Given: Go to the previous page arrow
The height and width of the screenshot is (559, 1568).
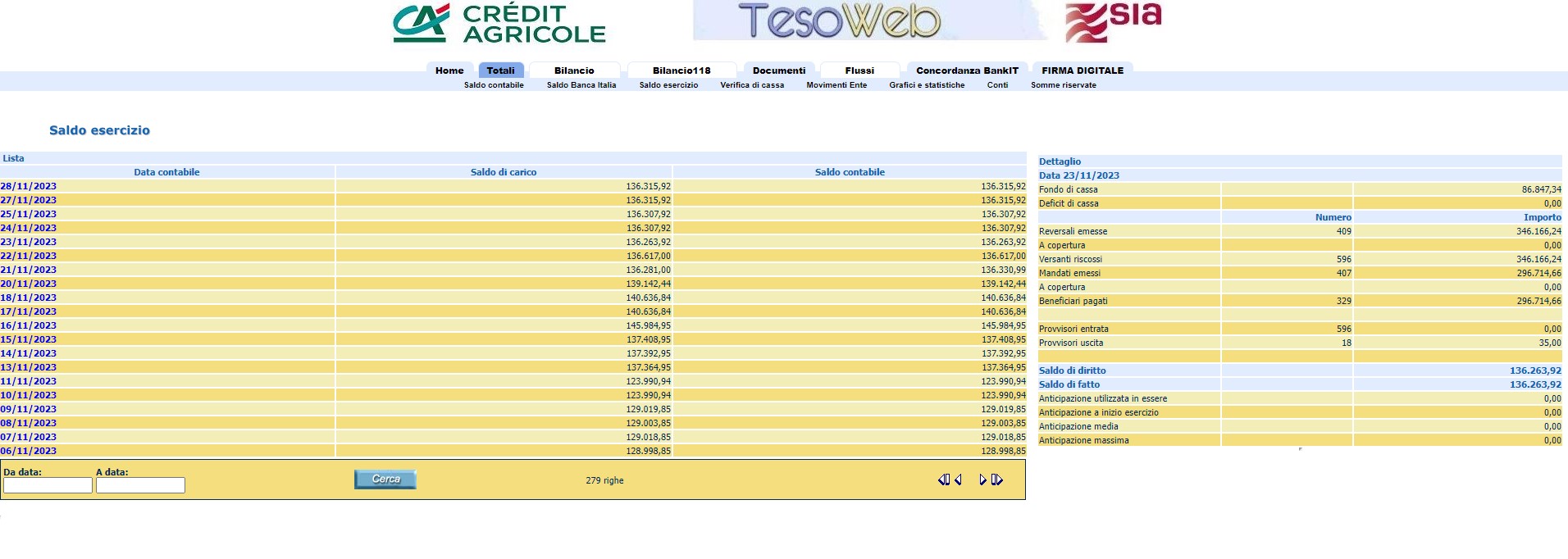Looking at the screenshot, I should coord(958,480).
